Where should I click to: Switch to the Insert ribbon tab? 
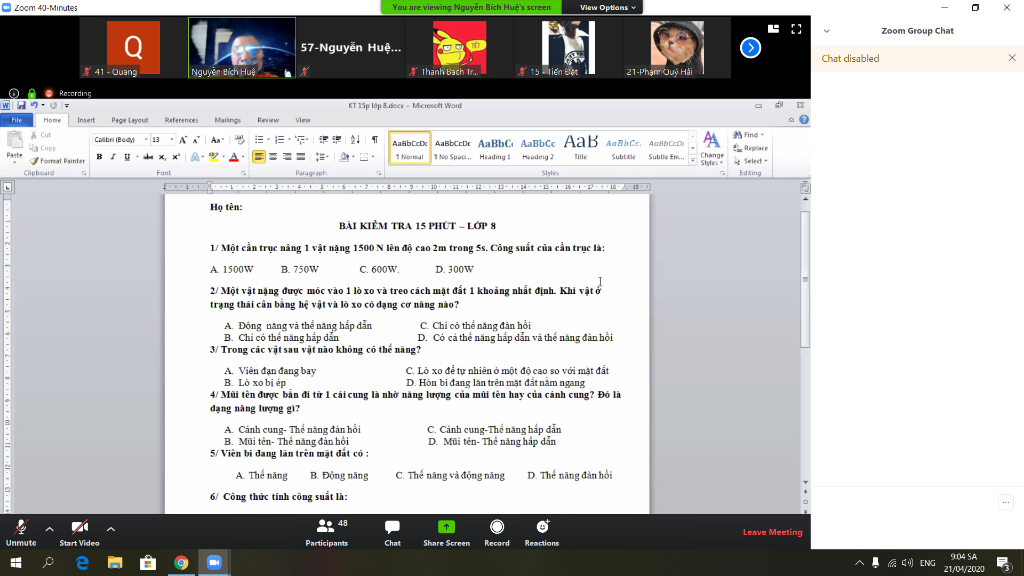click(x=86, y=120)
